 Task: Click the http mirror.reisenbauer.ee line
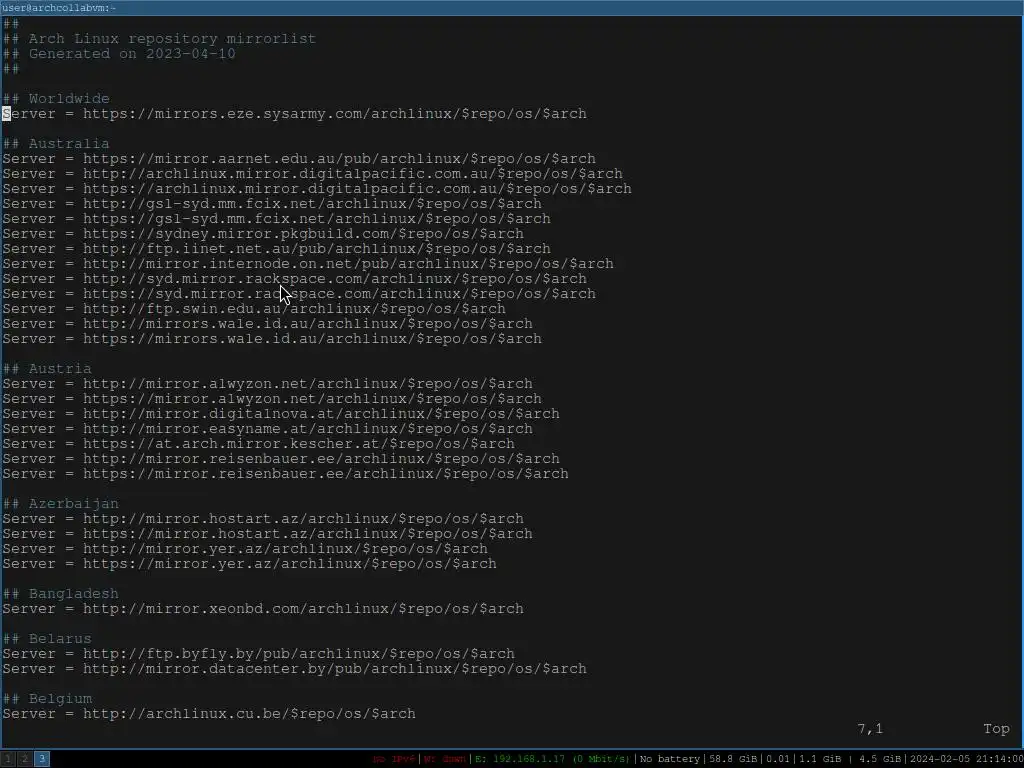click(x=281, y=459)
